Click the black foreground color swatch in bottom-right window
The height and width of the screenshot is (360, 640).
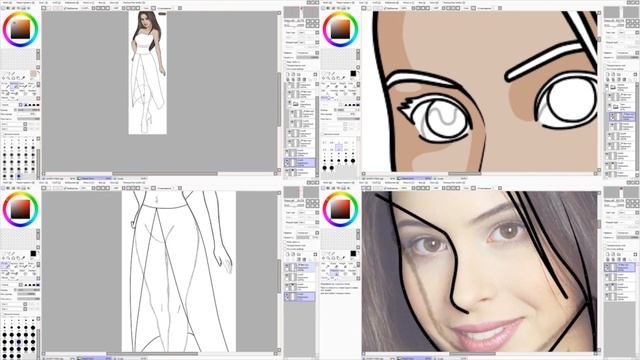pos(353,253)
